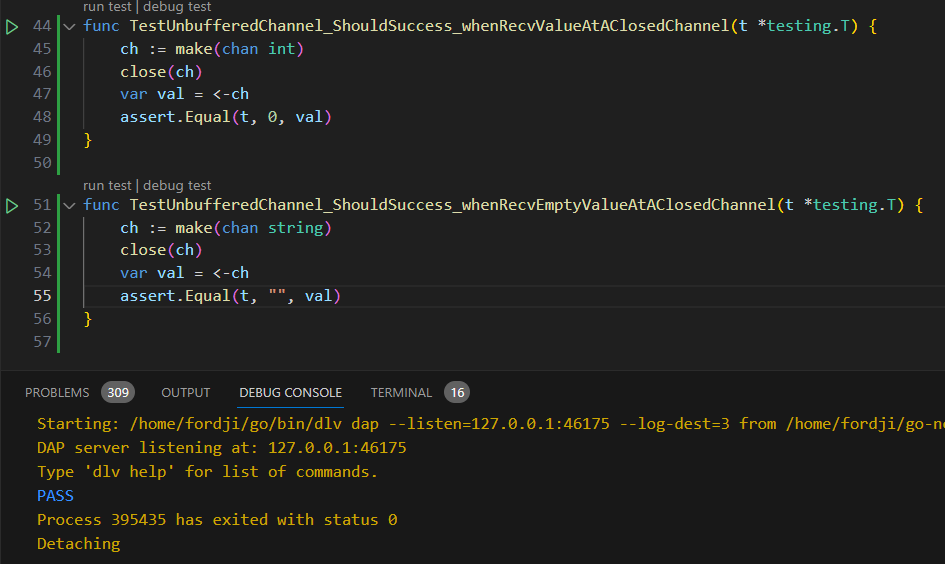Collapse the function starting at line 44

(x=69, y=26)
